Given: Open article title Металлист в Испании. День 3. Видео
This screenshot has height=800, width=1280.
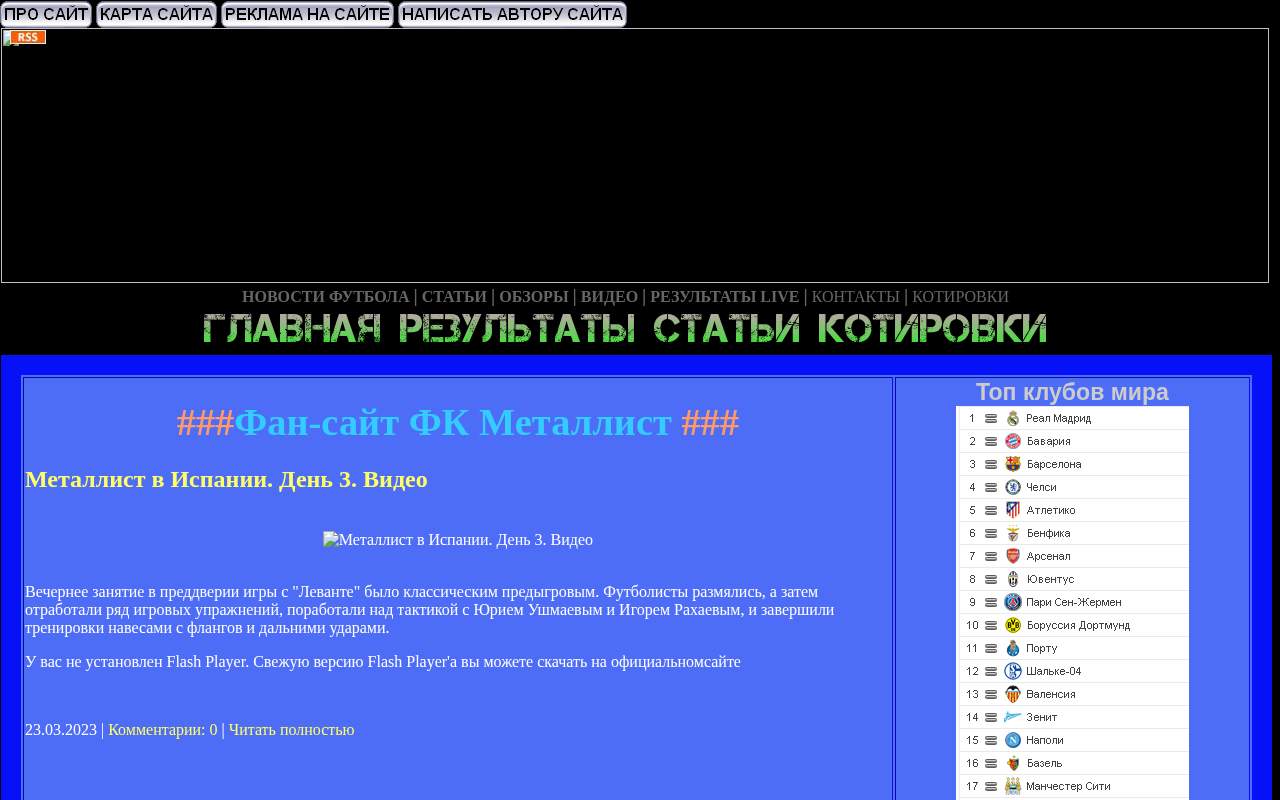Looking at the screenshot, I should coord(226,479).
